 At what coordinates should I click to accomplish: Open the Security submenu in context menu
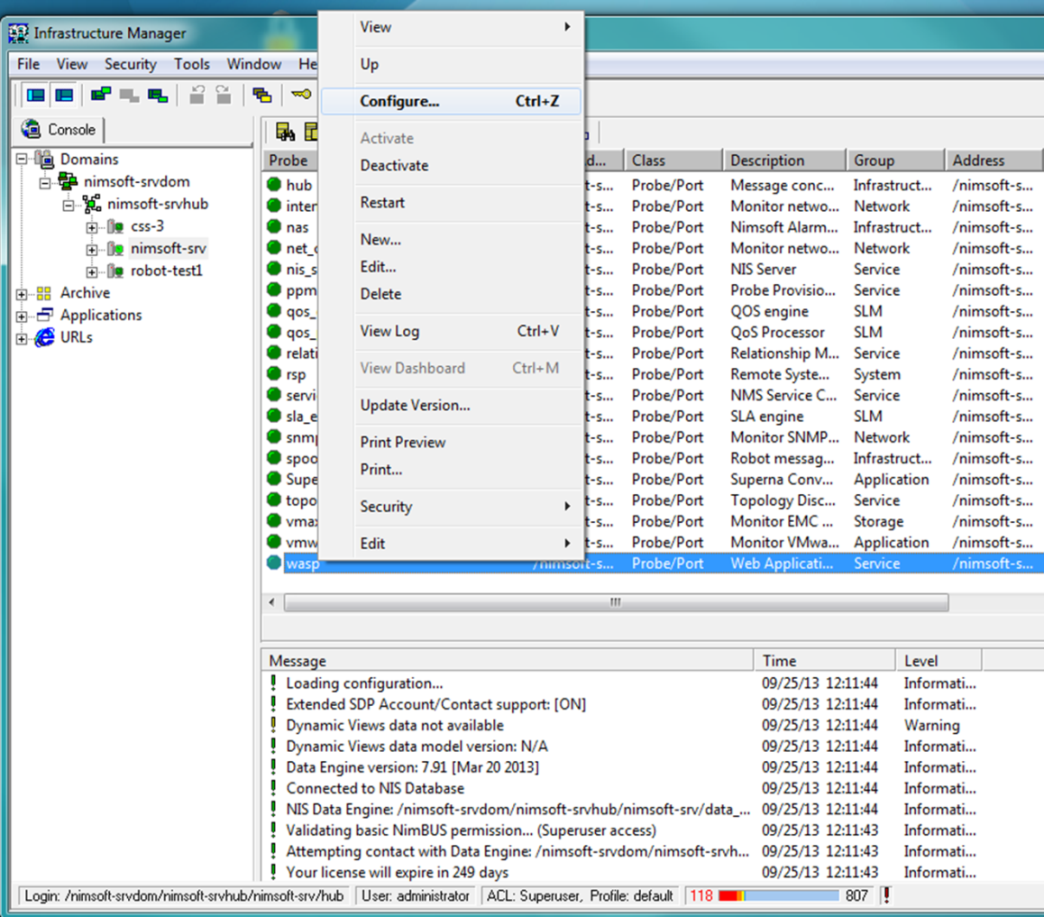pos(451,506)
